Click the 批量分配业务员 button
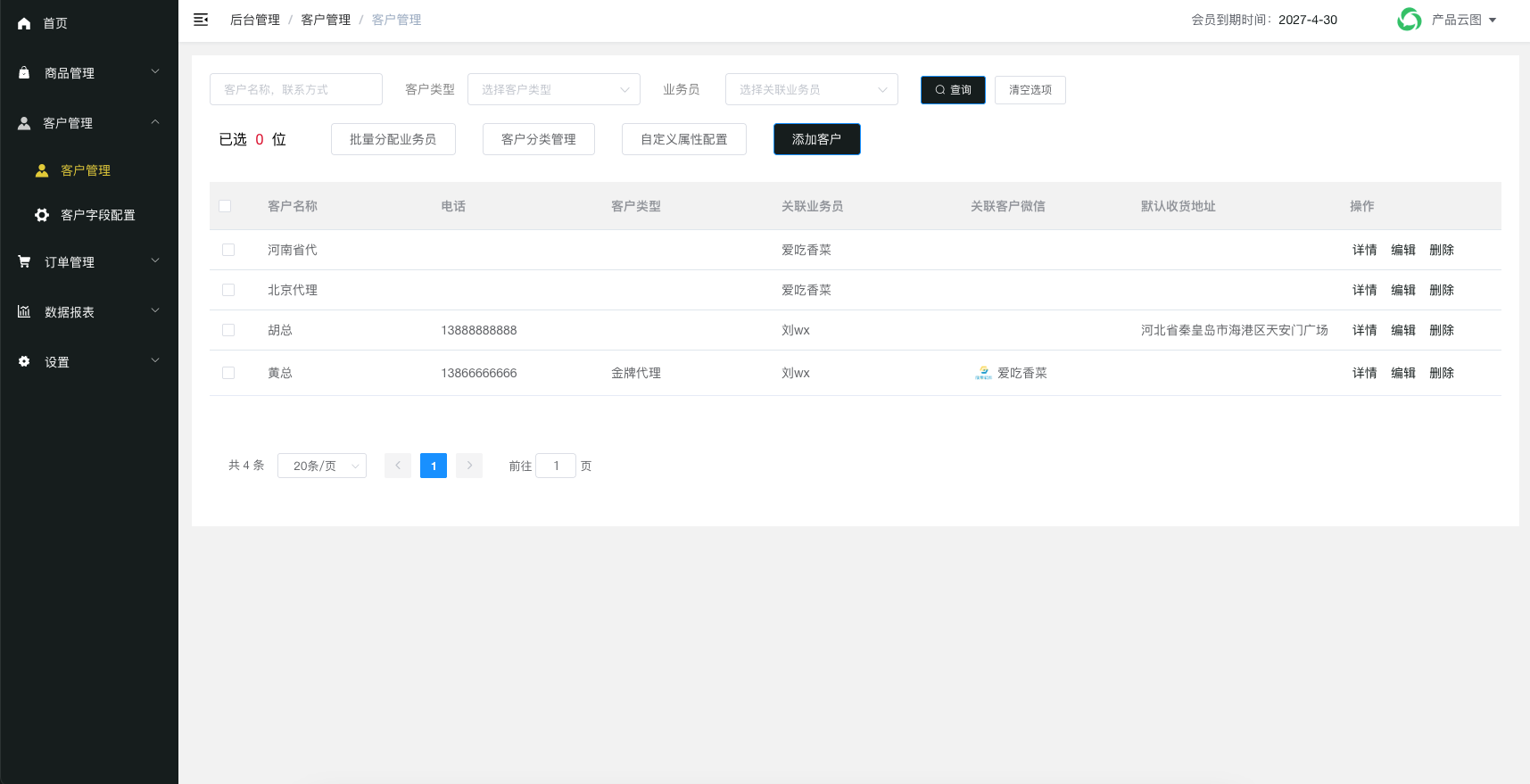Viewport: 1530px width, 784px height. click(x=393, y=139)
